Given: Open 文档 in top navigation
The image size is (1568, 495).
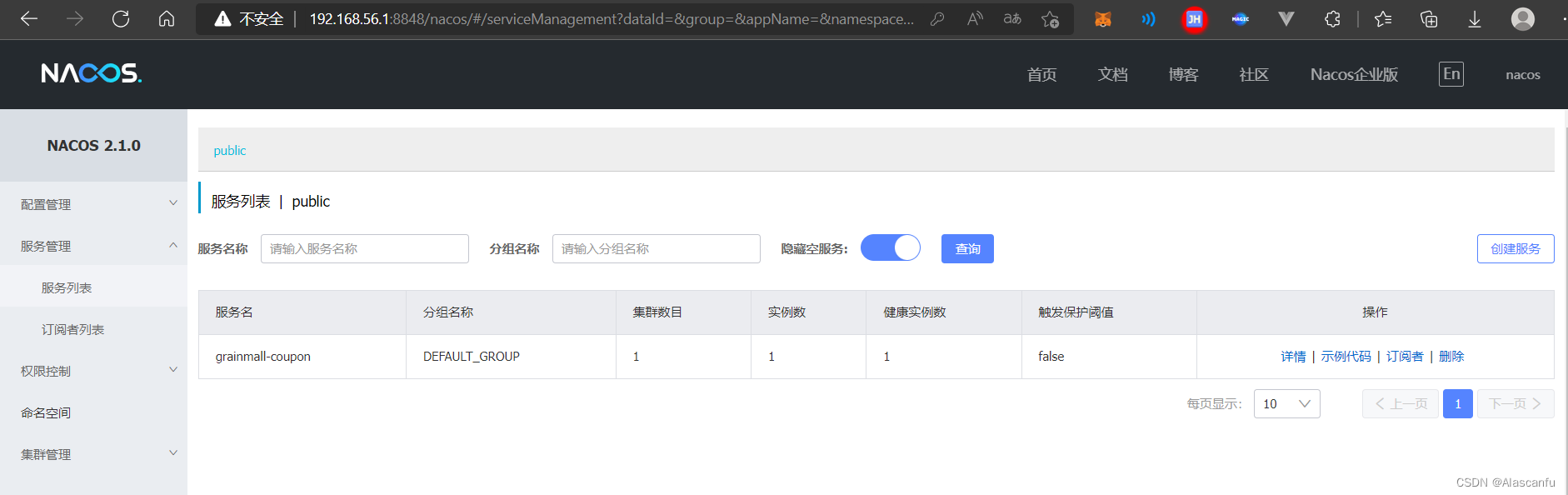Looking at the screenshot, I should [x=1112, y=74].
